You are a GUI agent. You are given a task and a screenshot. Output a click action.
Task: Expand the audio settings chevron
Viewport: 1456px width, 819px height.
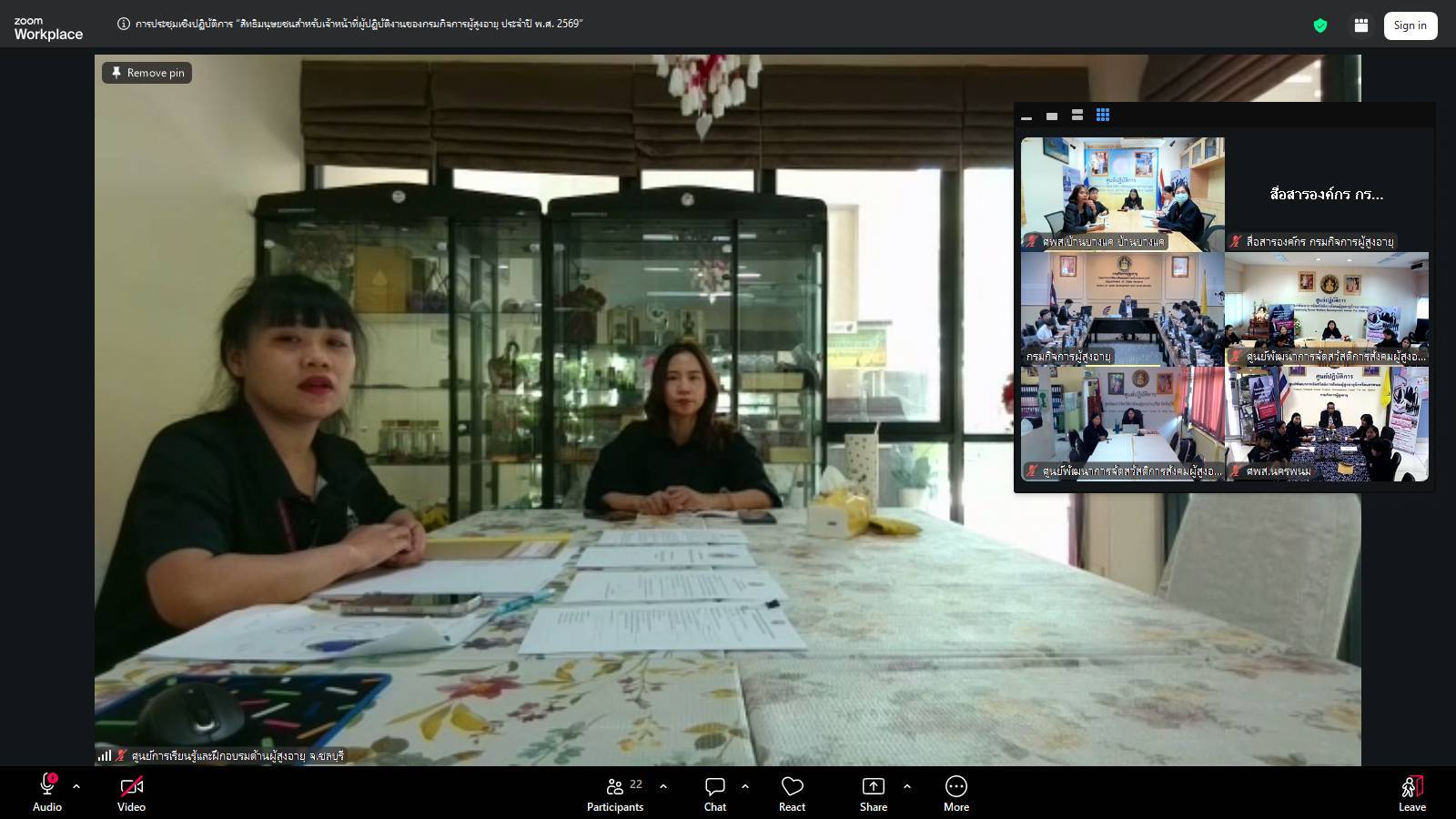[76, 786]
